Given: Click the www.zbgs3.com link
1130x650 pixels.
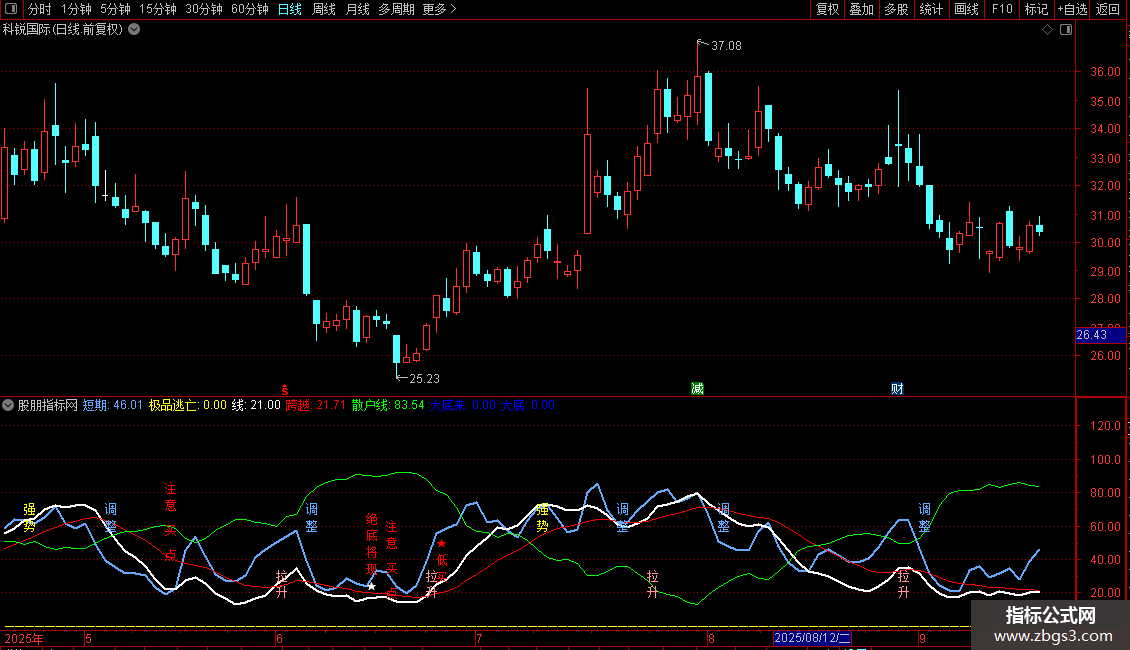Looking at the screenshot, I should click(x=1053, y=636).
